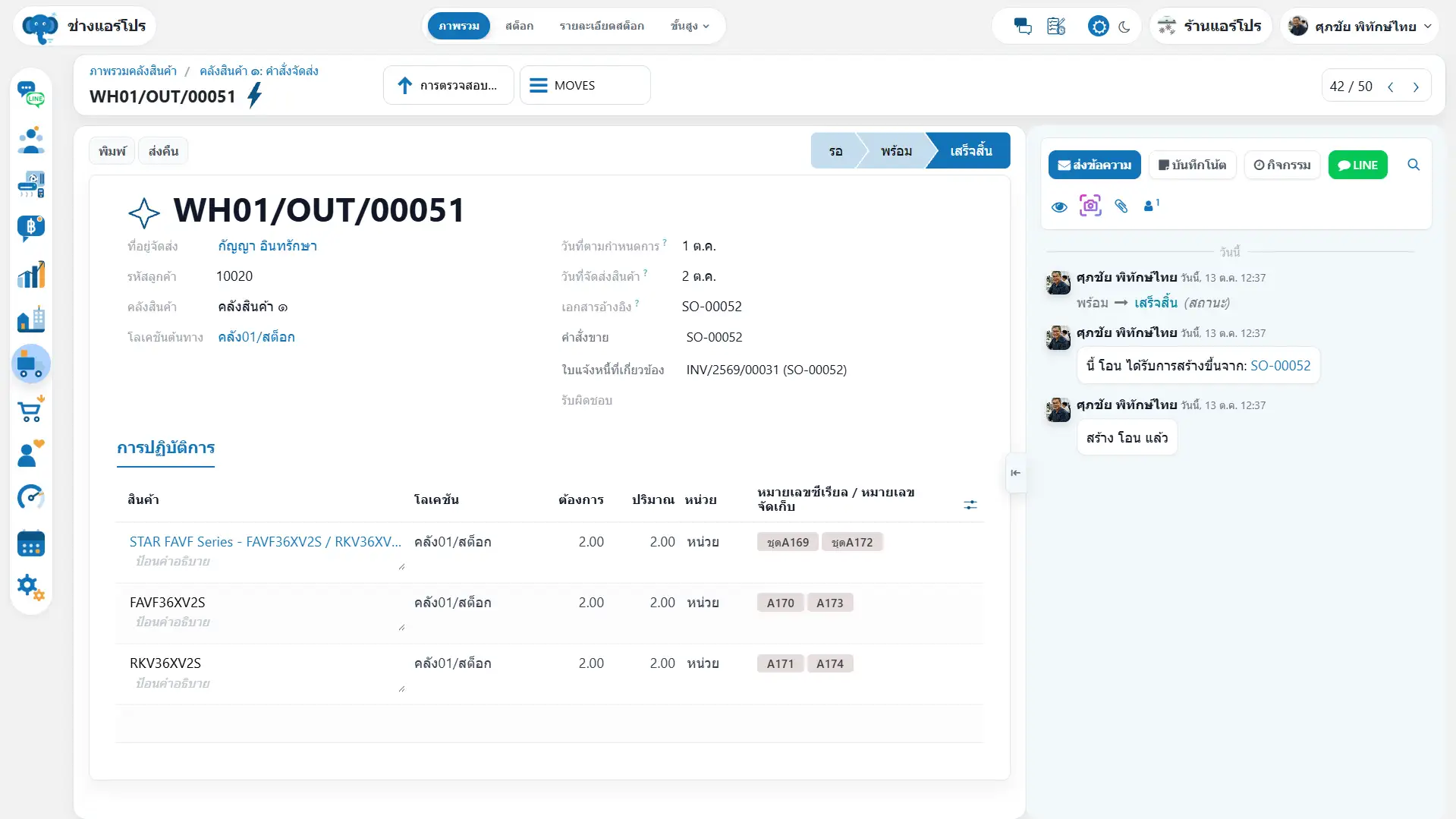Open the settings gears sidebar icon
Screen dimensions: 1456x819
[x=31, y=587]
